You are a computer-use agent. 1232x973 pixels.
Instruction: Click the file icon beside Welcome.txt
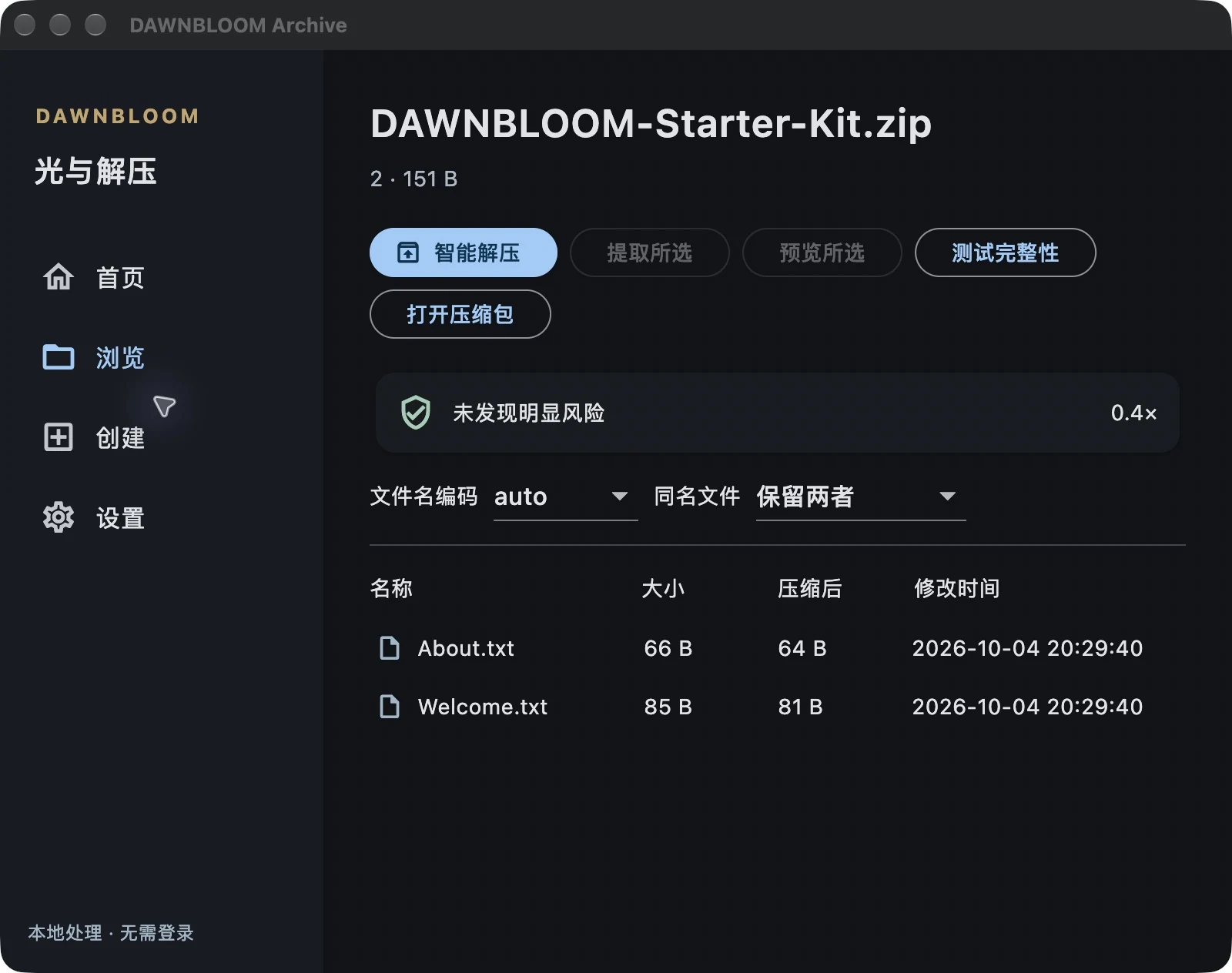(x=390, y=707)
